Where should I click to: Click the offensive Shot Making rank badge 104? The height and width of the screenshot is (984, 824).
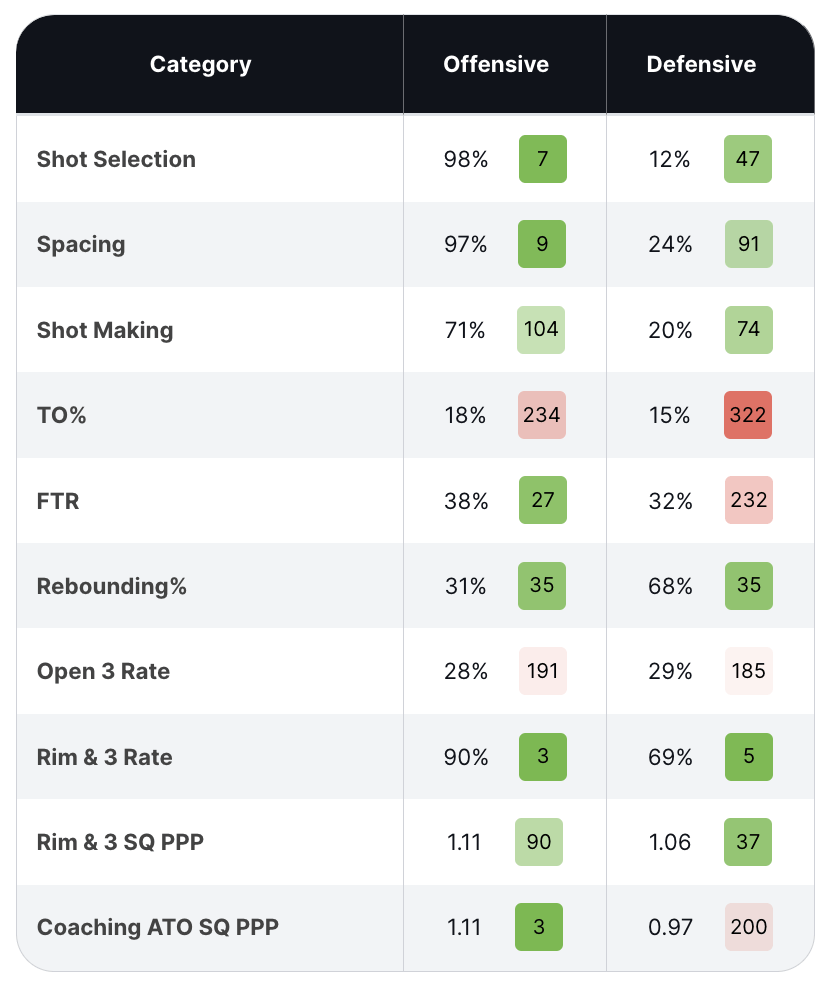click(x=541, y=330)
